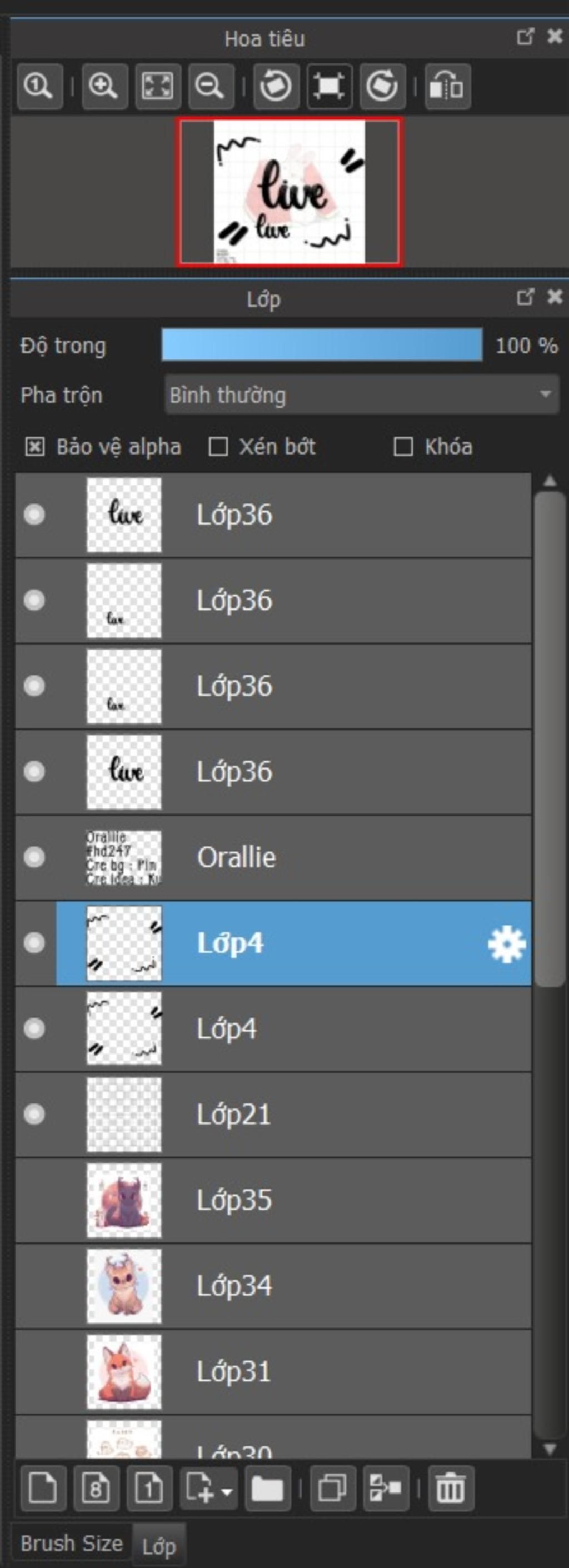
Task: Duplicate the current layer
Action: point(332,1488)
